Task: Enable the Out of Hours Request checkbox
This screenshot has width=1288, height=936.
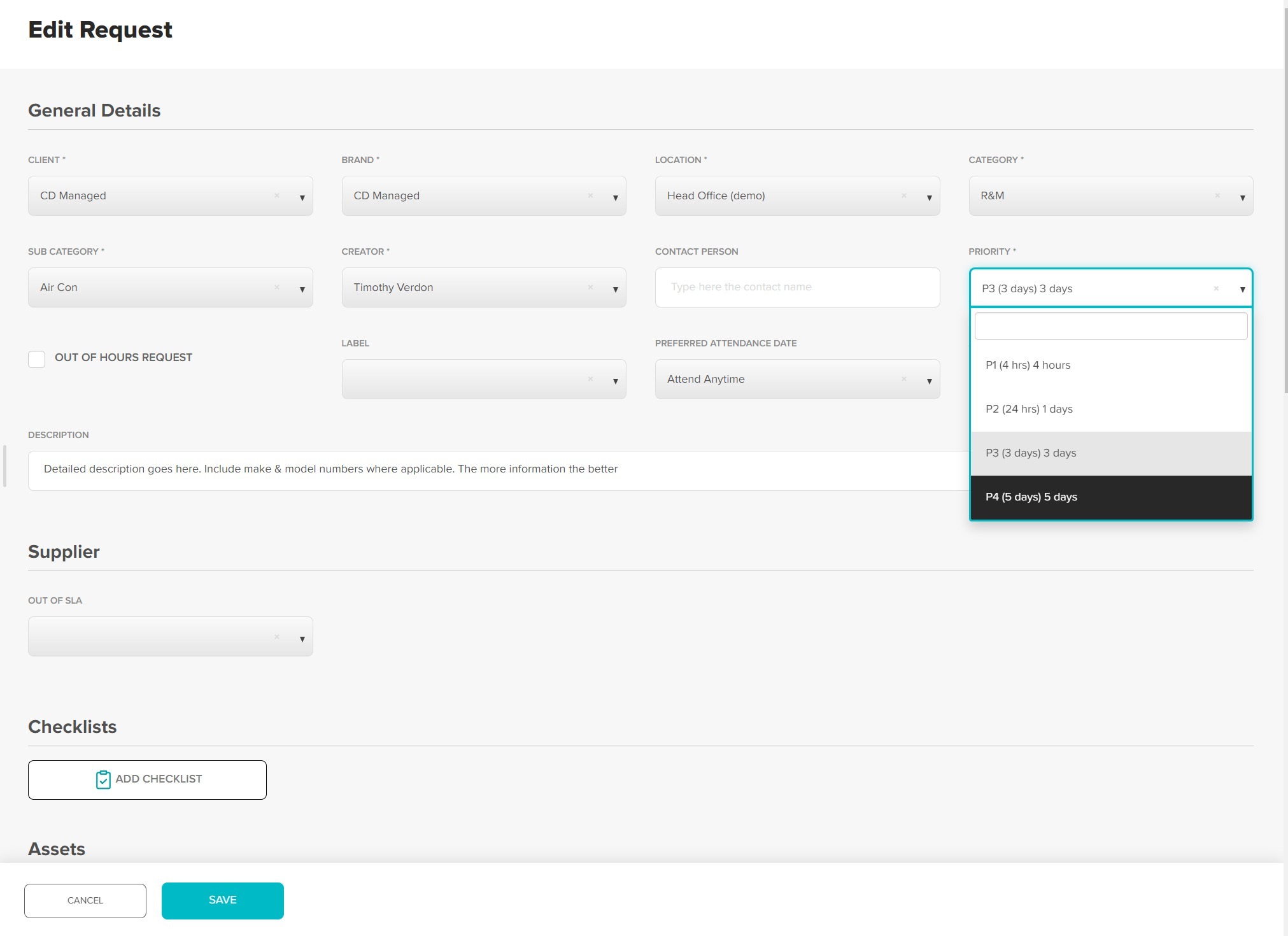Action: [x=37, y=359]
